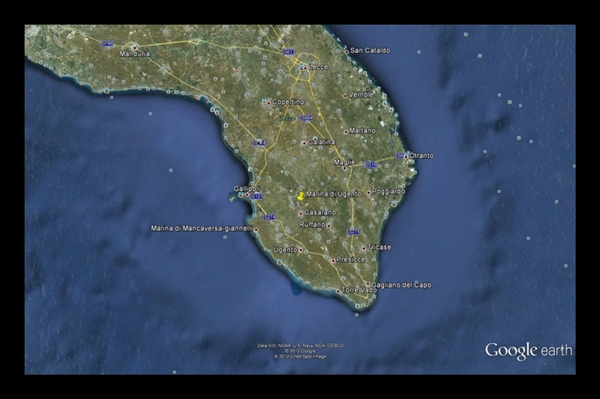Select the Gagliano del Capo marker
The width and height of the screenshot is (600, 399).
368,284
